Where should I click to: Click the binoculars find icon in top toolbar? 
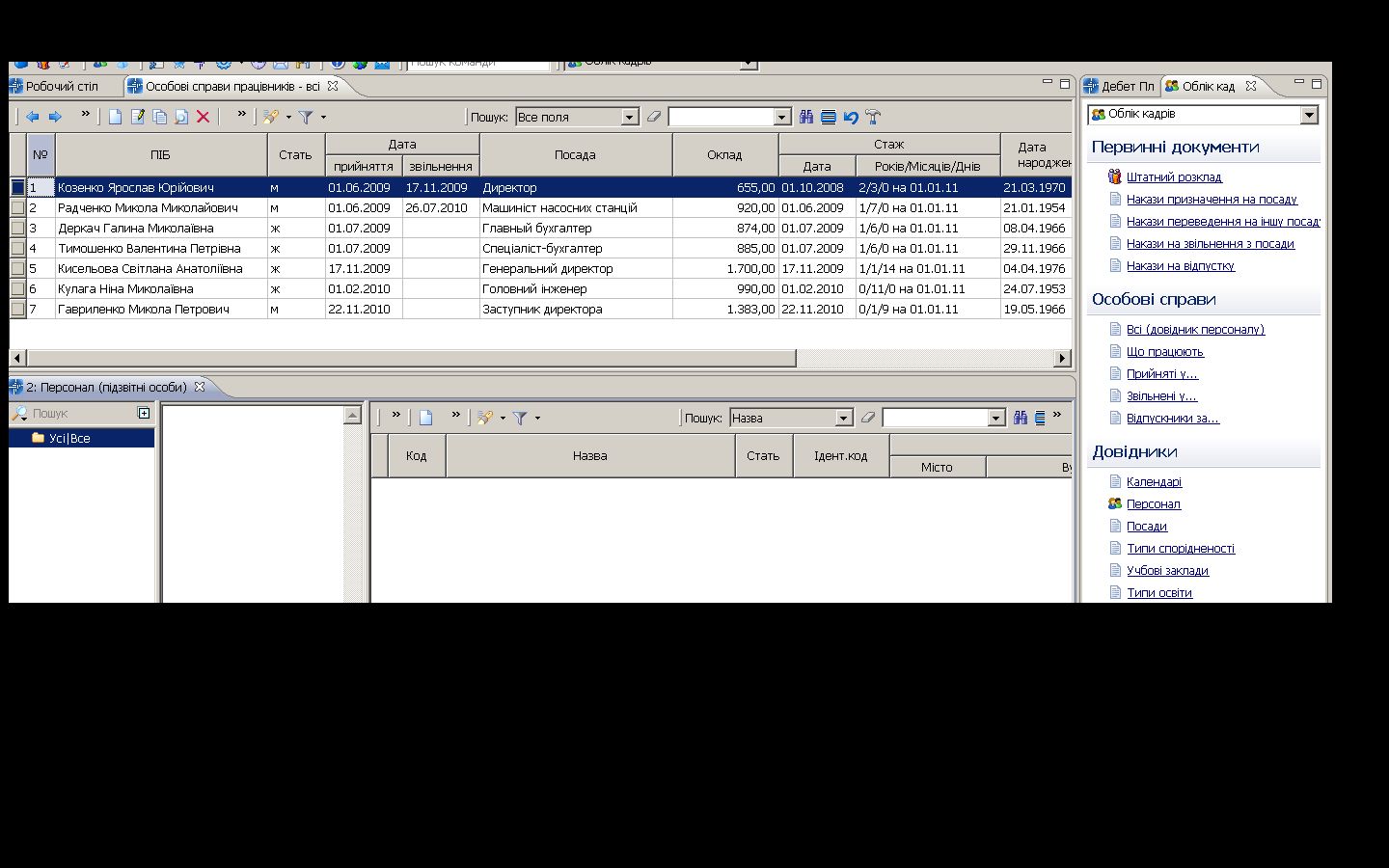806,117
